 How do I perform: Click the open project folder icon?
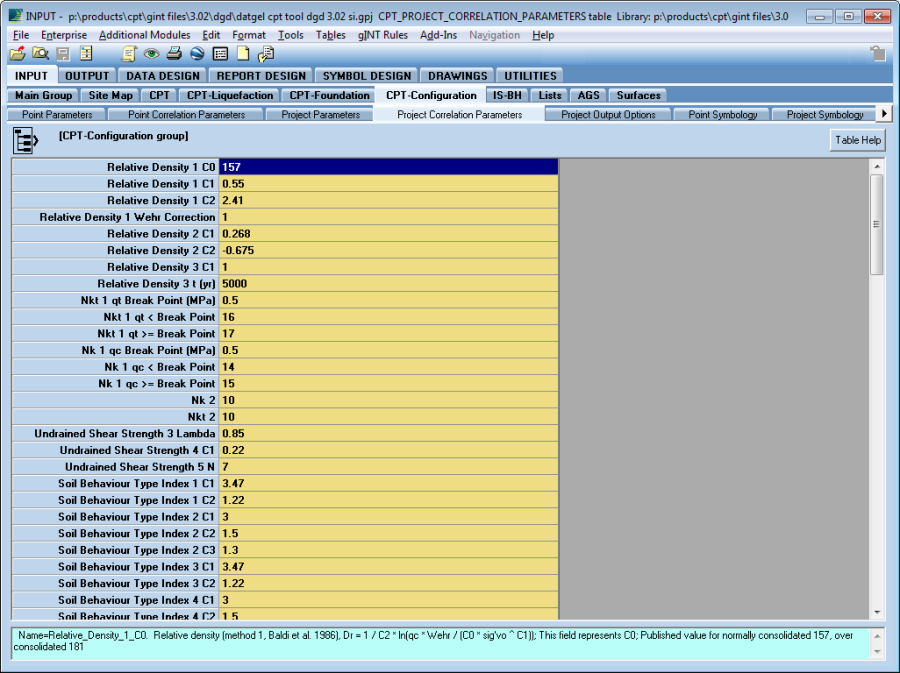[x=17, y=54]
